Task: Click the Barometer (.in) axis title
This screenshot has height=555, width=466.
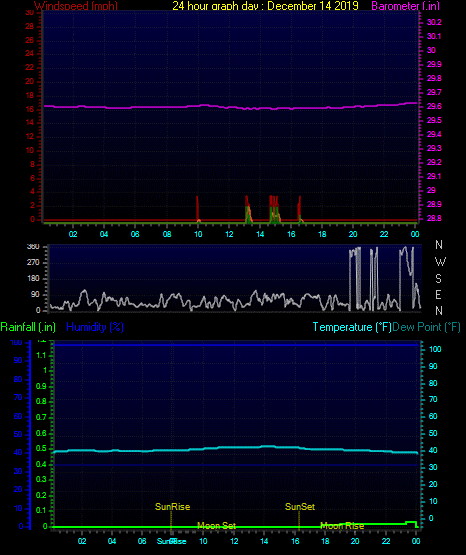Action: 405,6
